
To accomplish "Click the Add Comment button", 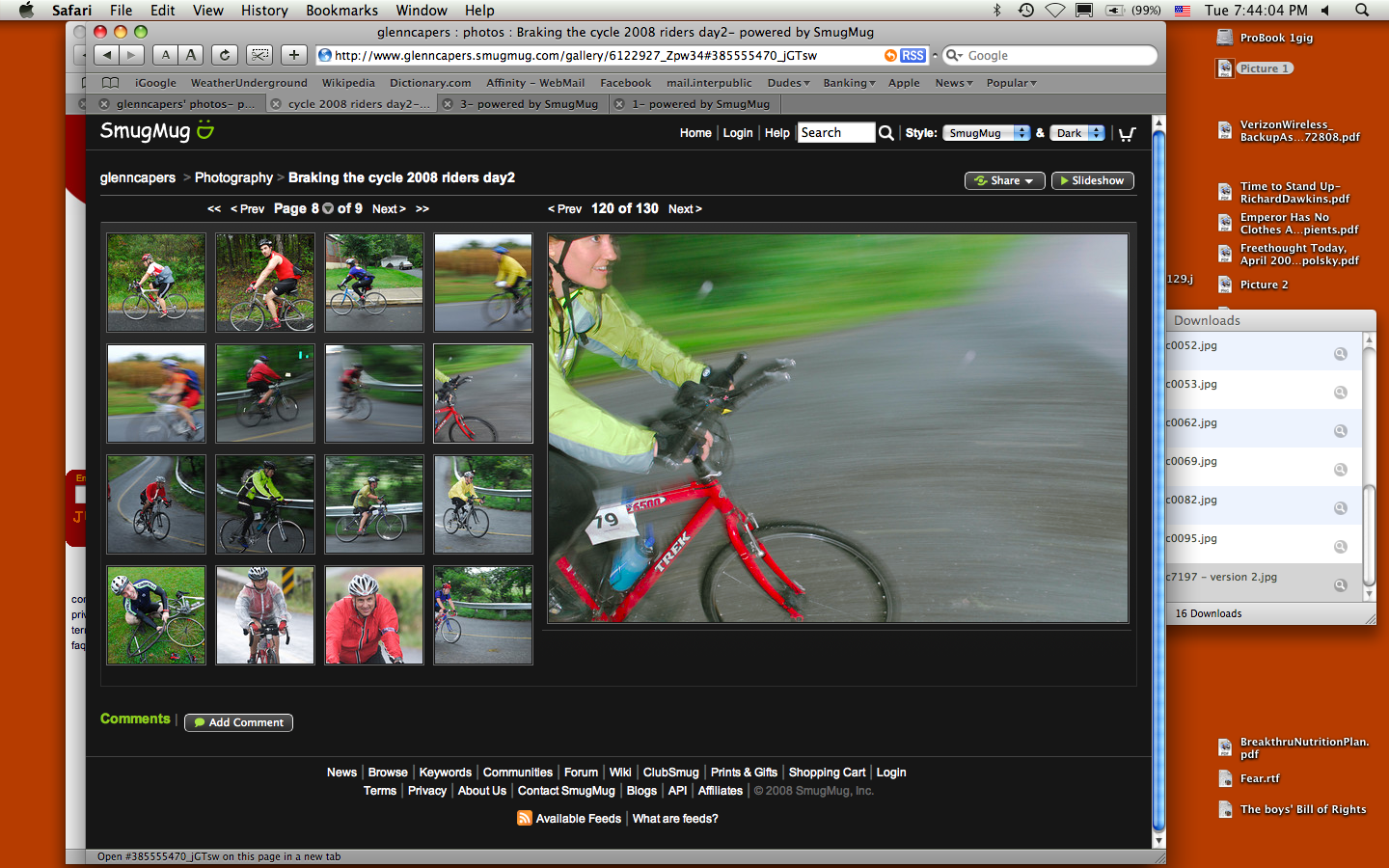I will tap(238, 722).
